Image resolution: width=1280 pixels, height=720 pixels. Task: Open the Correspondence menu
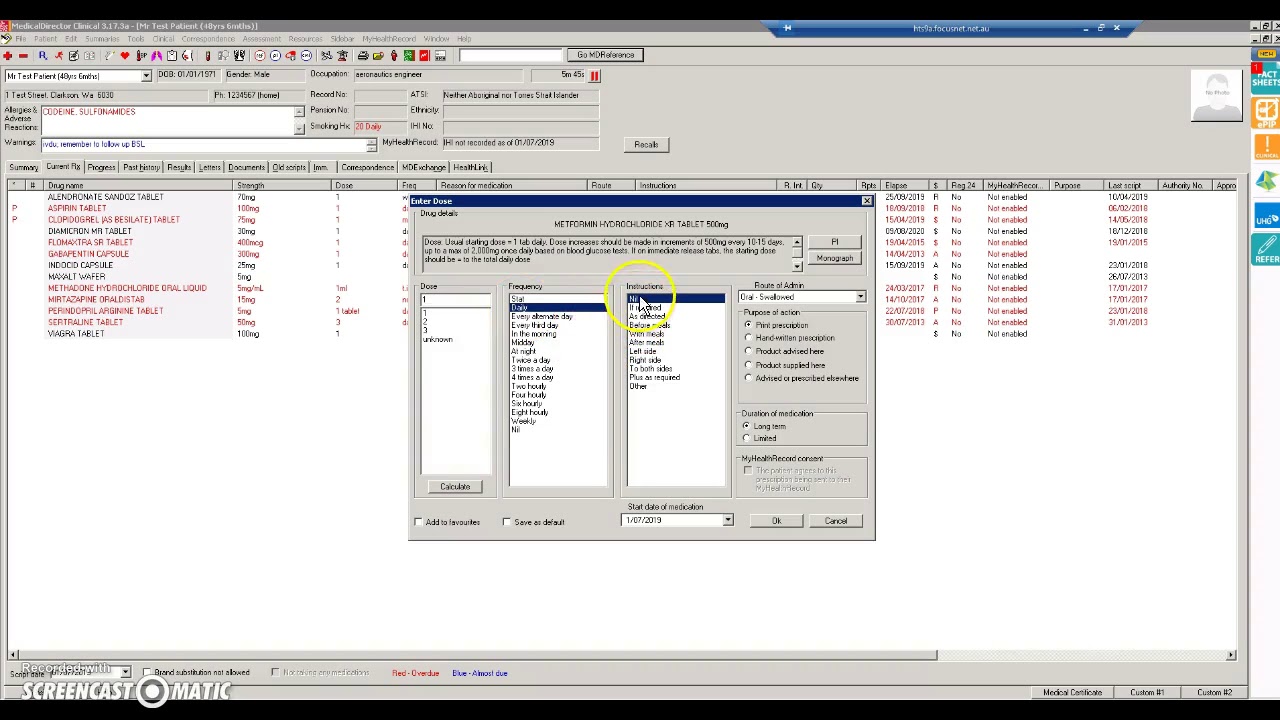click(x=208, y=39)
